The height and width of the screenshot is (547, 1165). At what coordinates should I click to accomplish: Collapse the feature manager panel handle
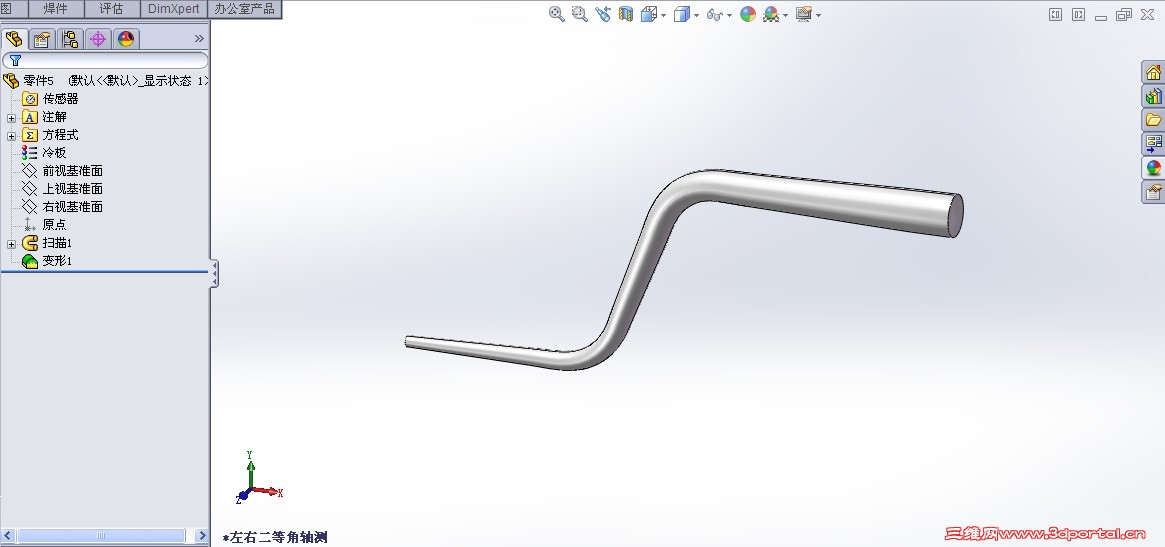(x=214, y=274)
